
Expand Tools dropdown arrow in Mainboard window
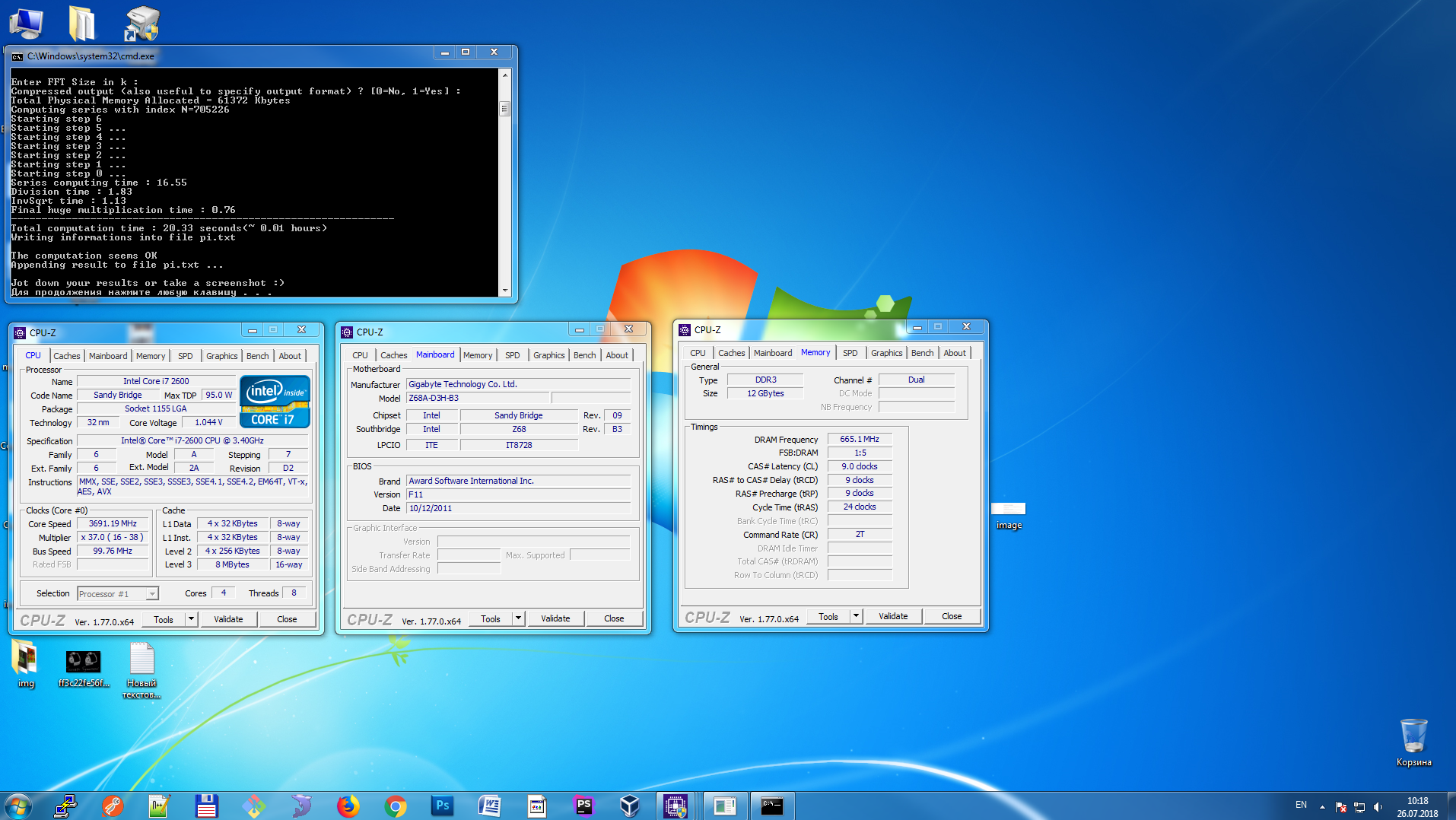(519, 618)
